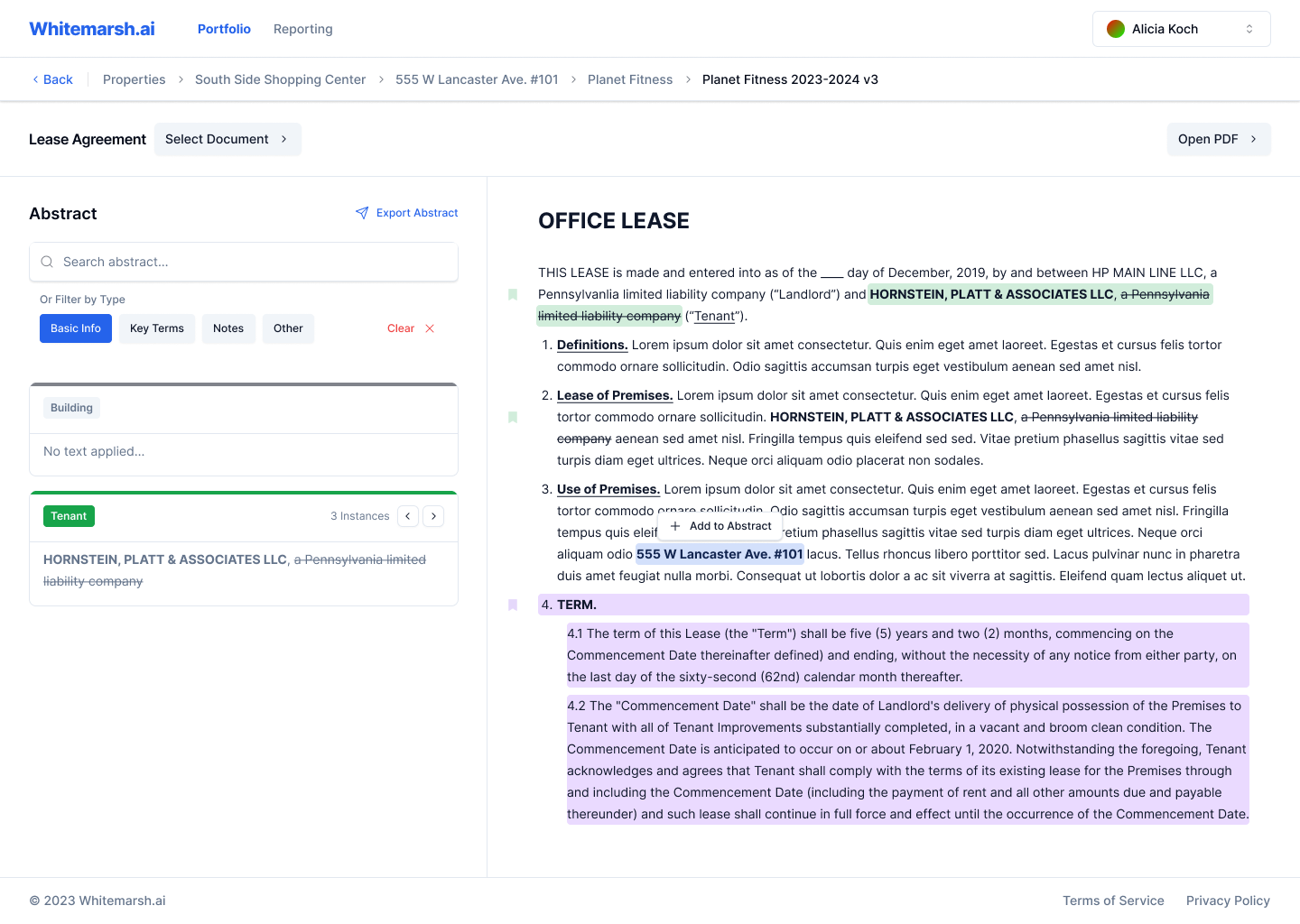The height and width of the screenshot is (924, 1300).
Task: Click into the Search abstract field
Action: click(x=253, y=262)
